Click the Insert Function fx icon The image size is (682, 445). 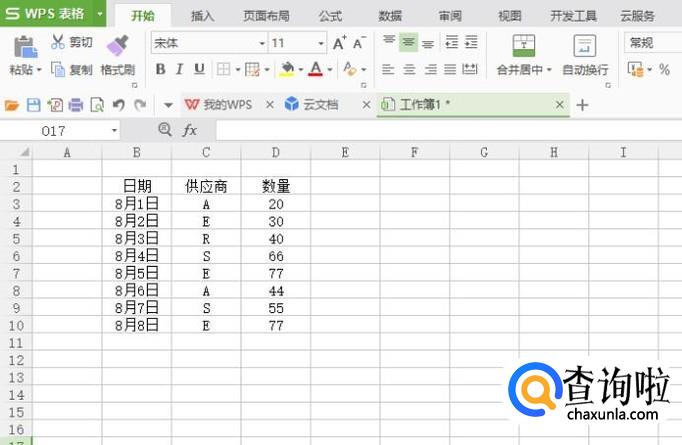coord(190,130)
